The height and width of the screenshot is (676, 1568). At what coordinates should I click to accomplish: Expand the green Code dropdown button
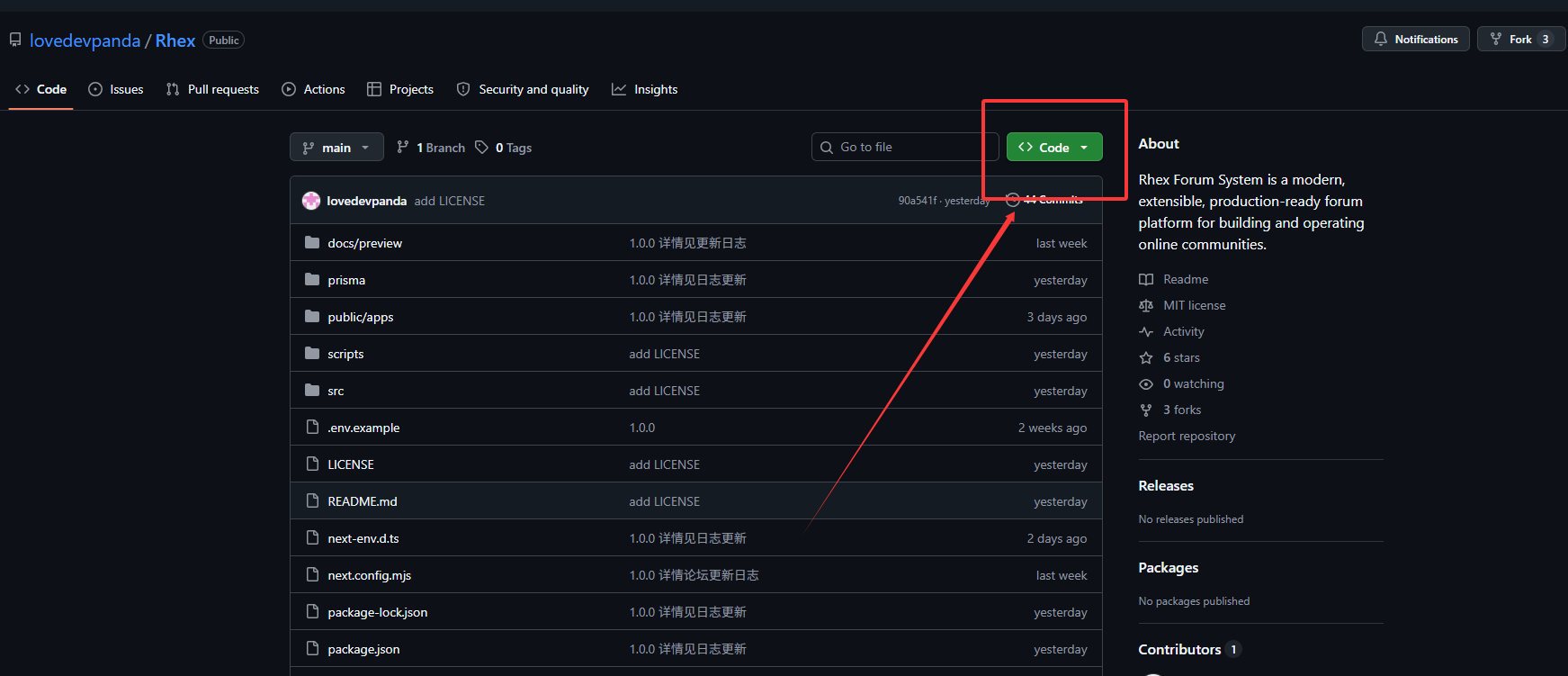pyautogui.click(x=1053, y=148)
